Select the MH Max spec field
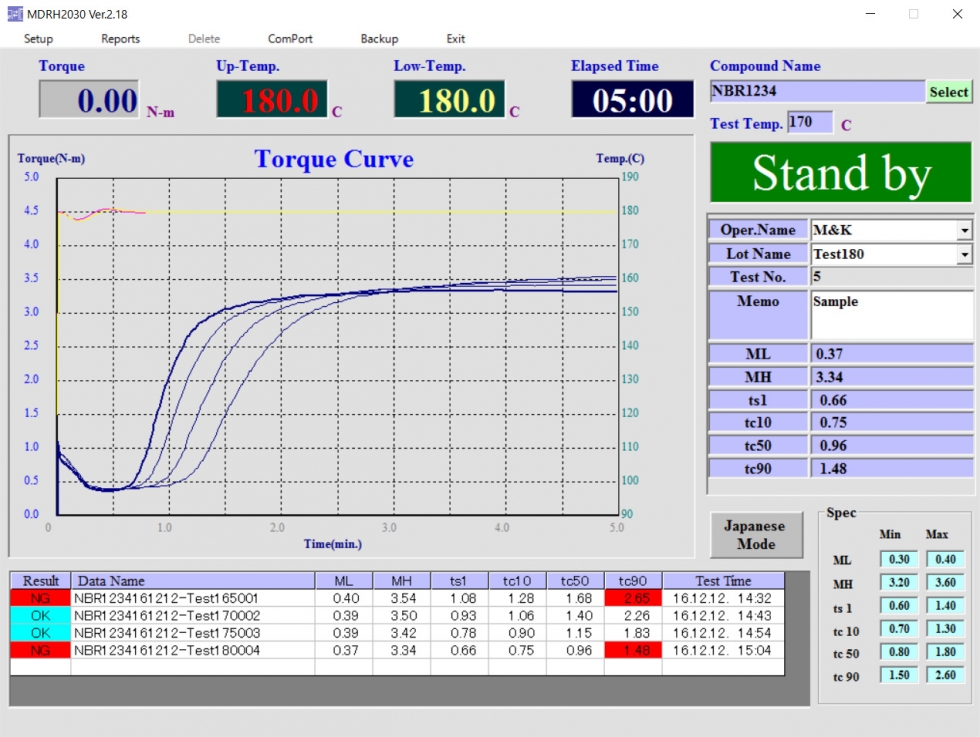 click(x=945, y=583)
